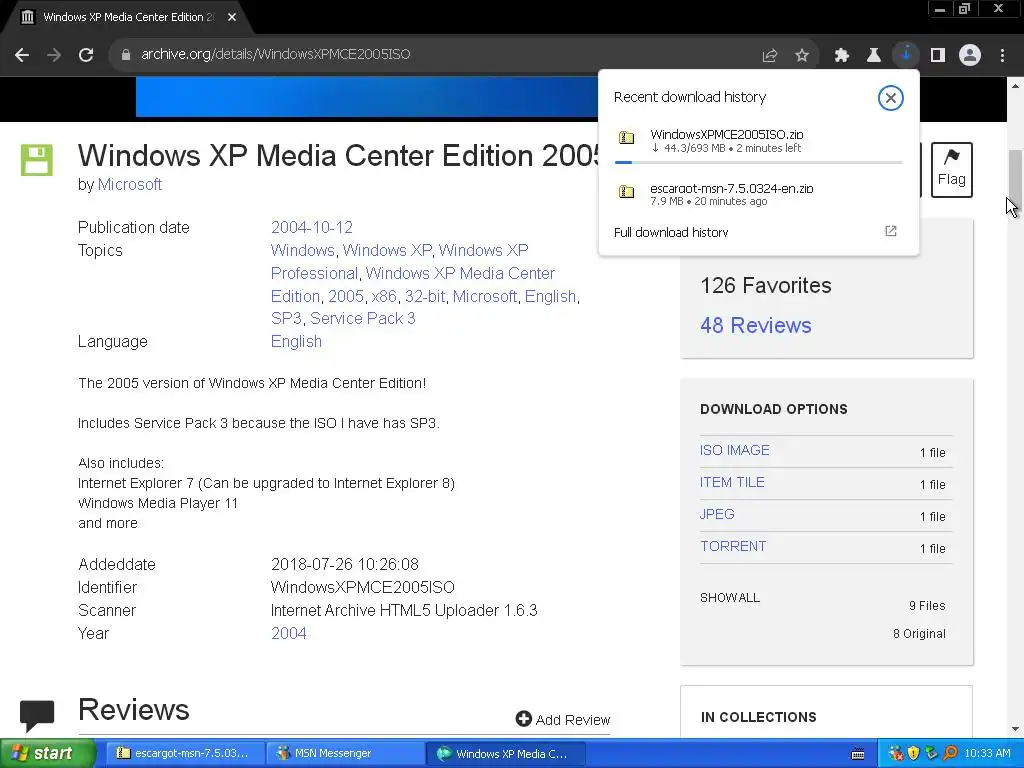Open the Microsoft creator link
This screenshot has width=1024, height=768.
pyautogui.click(x=129, y=185)
